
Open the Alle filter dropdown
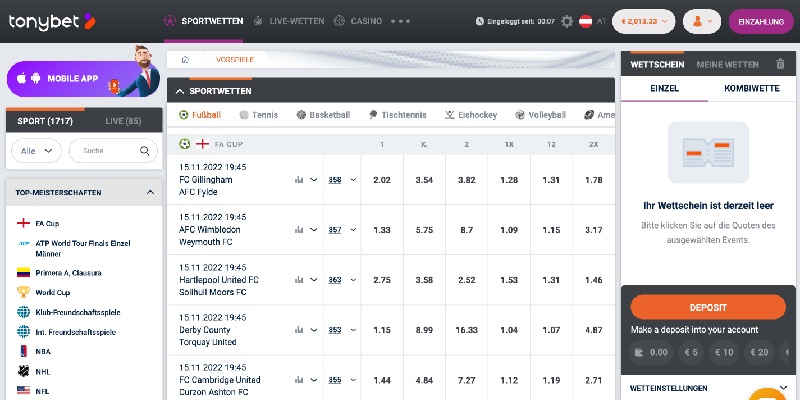36,151
